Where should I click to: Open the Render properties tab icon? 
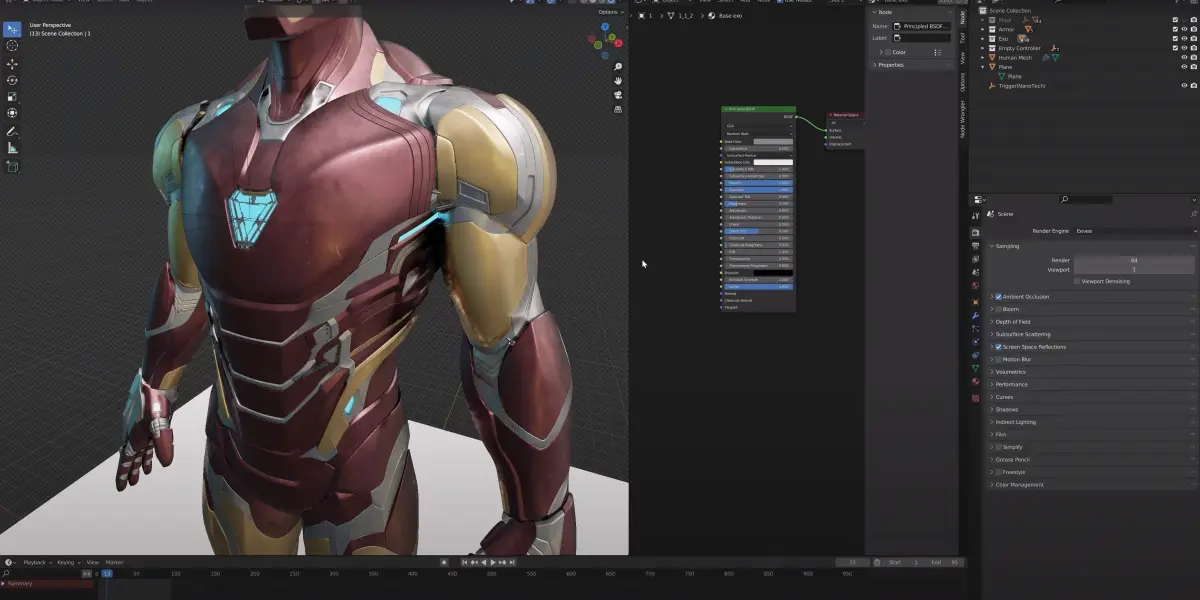[975, 232]
